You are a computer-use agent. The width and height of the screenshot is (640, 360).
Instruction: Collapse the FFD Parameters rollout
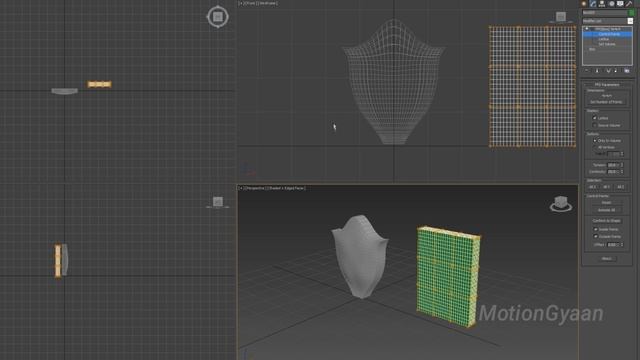click(x=607, y=84)
